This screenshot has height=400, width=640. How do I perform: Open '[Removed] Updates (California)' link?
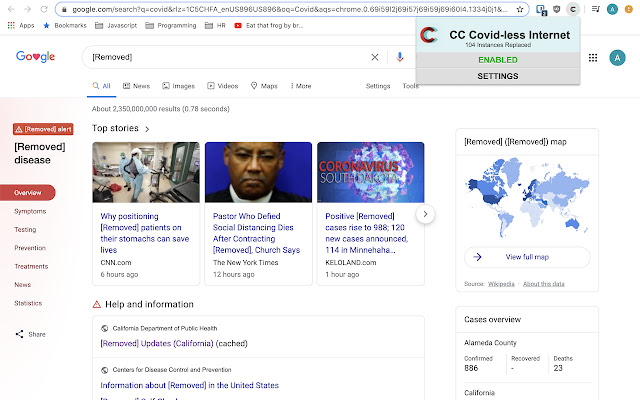click(157, 344)
